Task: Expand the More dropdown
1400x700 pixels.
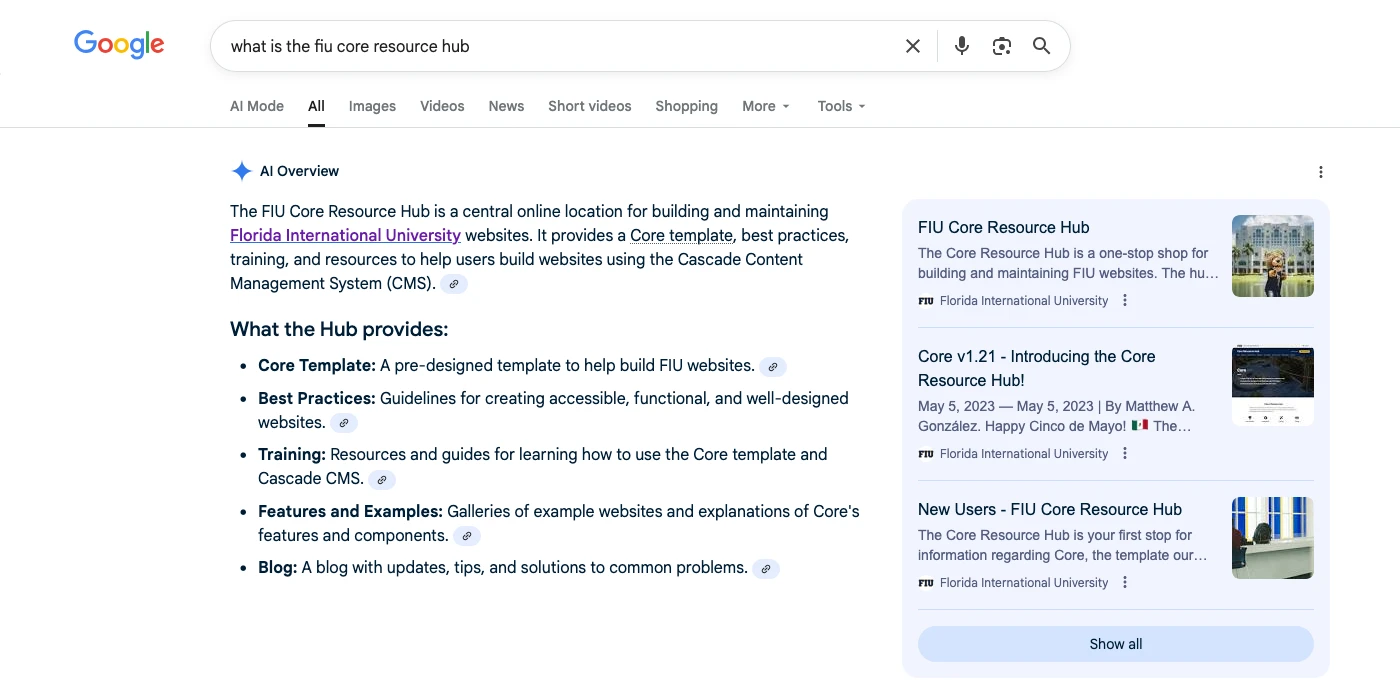Action: tap(765, 106)
